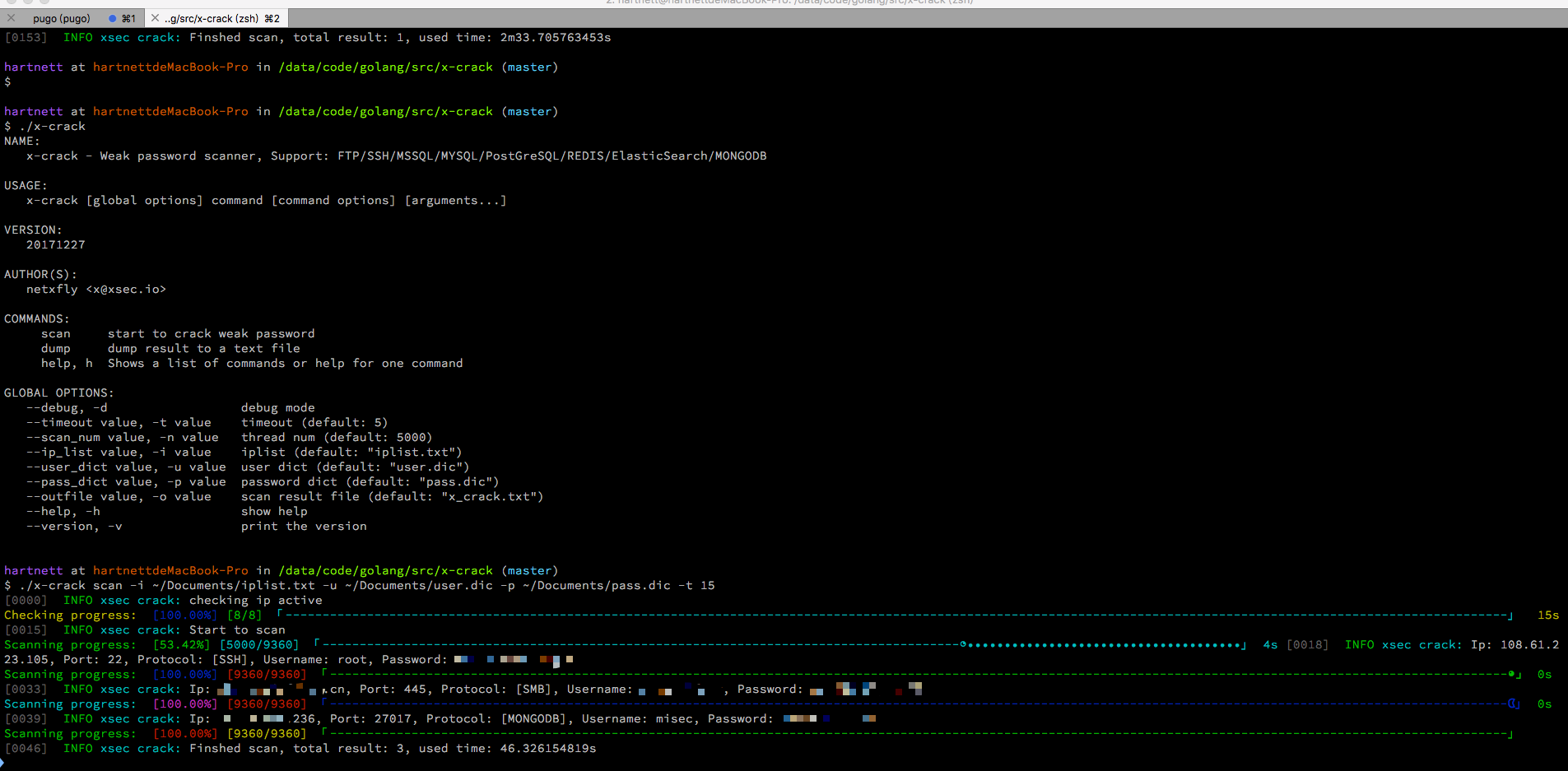Click 'start to crack weak password' description
1568x771 pixels.
pyautogui.click(x=211, y=334)
